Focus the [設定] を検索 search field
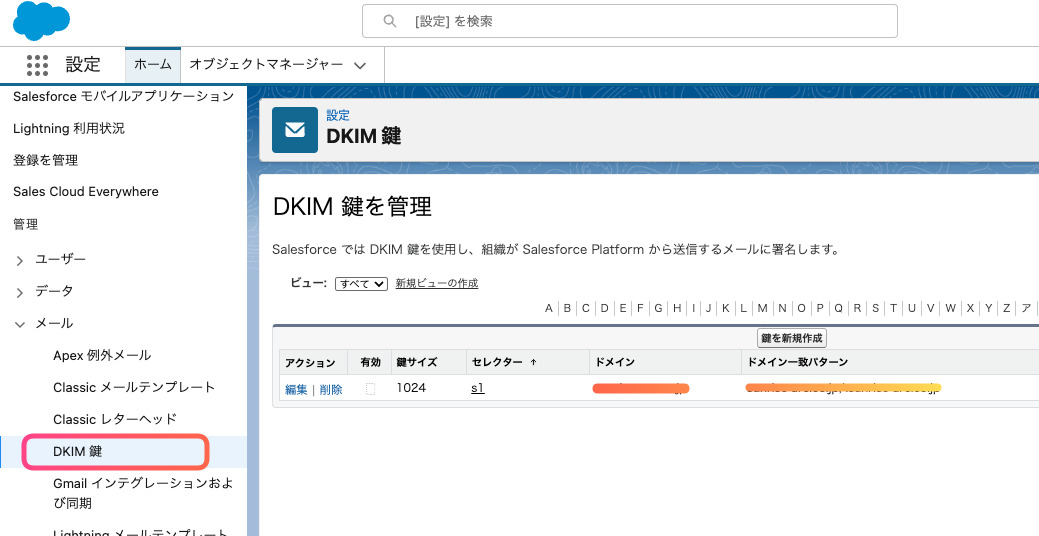 click(x=629, y=21)
